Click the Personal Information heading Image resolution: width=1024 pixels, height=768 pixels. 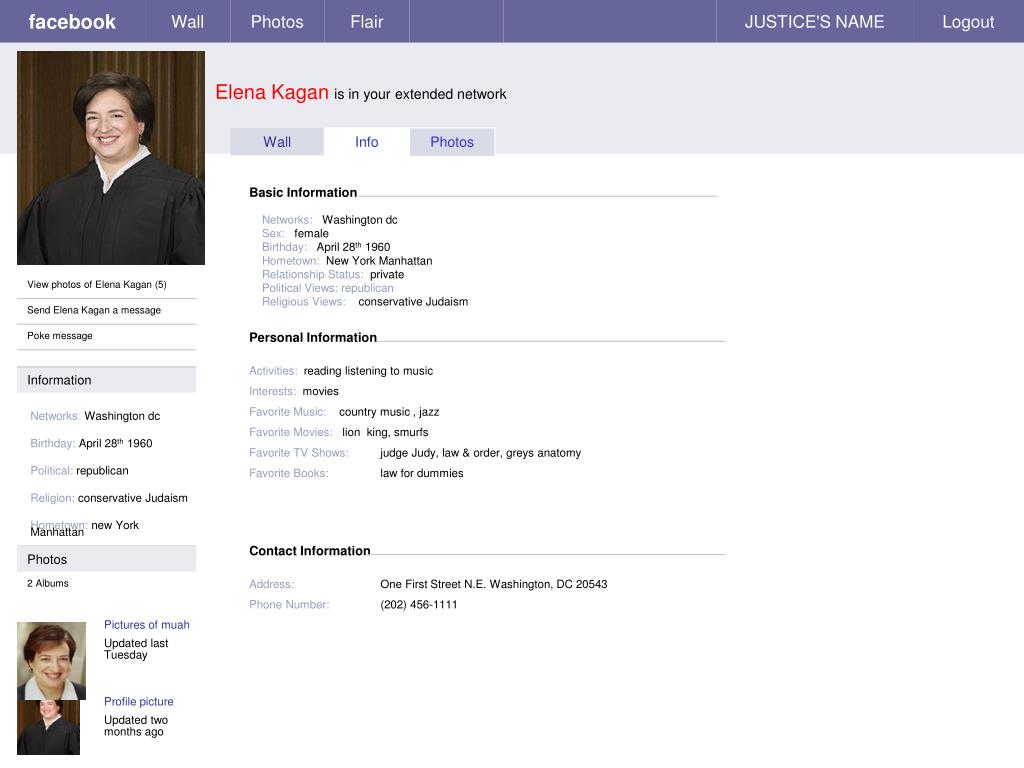pos(313,337)
